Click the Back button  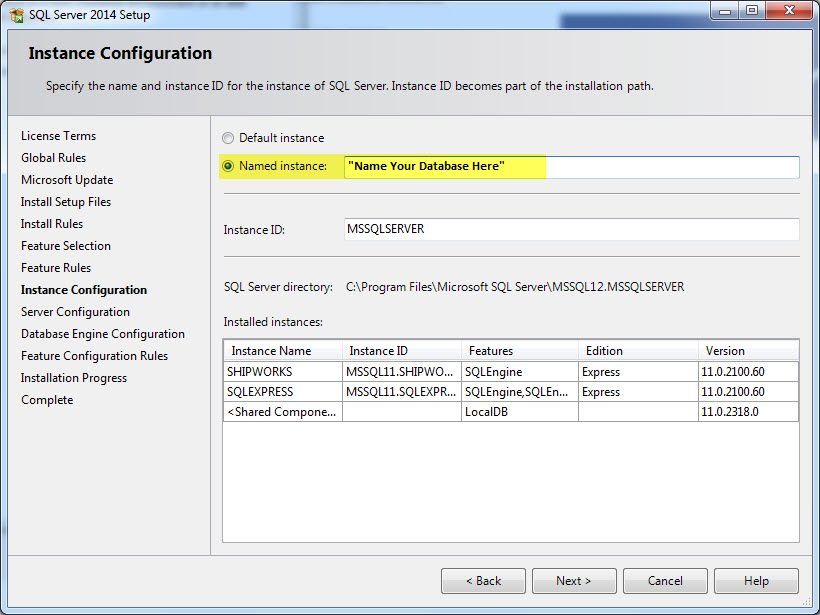tap(483, 581)
